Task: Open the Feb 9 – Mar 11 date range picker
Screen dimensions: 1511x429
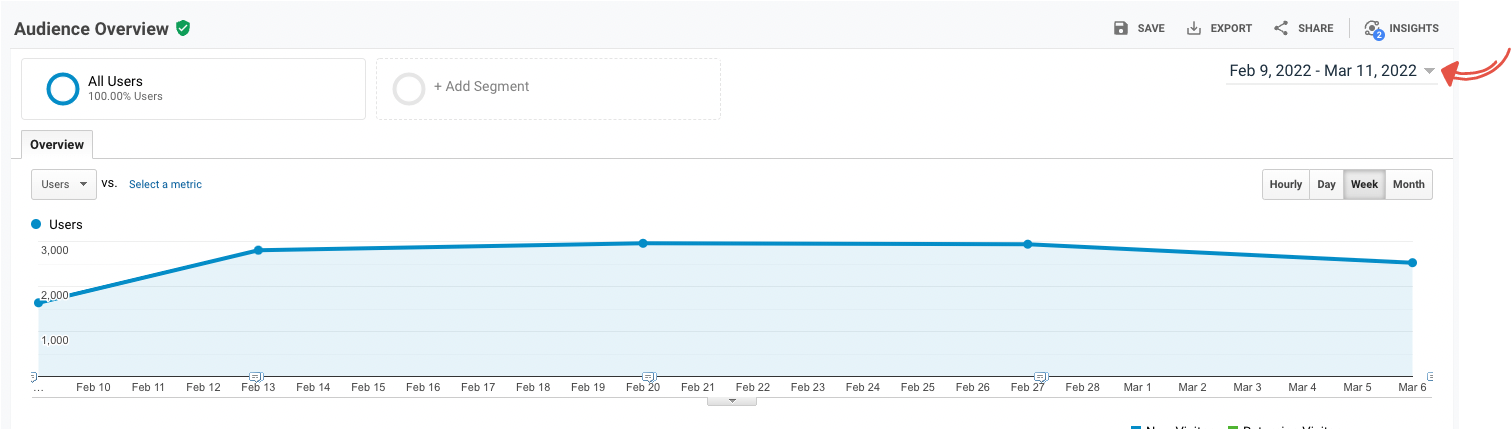Action: [x=1332, y=71]
